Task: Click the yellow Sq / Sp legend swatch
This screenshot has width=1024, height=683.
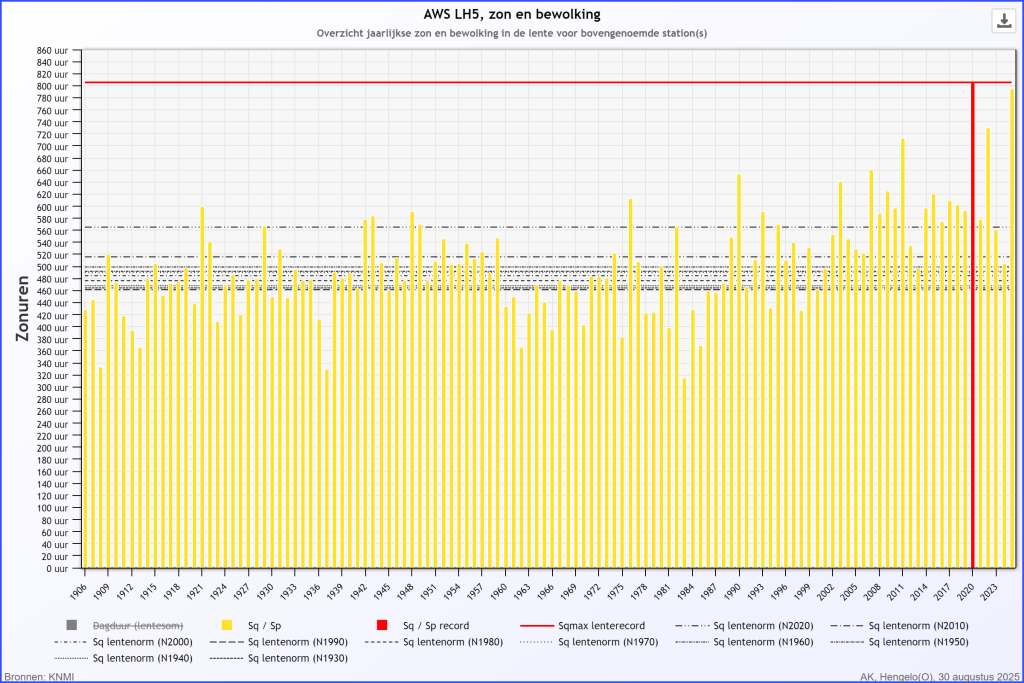Action: pyautogui.click(x=227, y=626)
